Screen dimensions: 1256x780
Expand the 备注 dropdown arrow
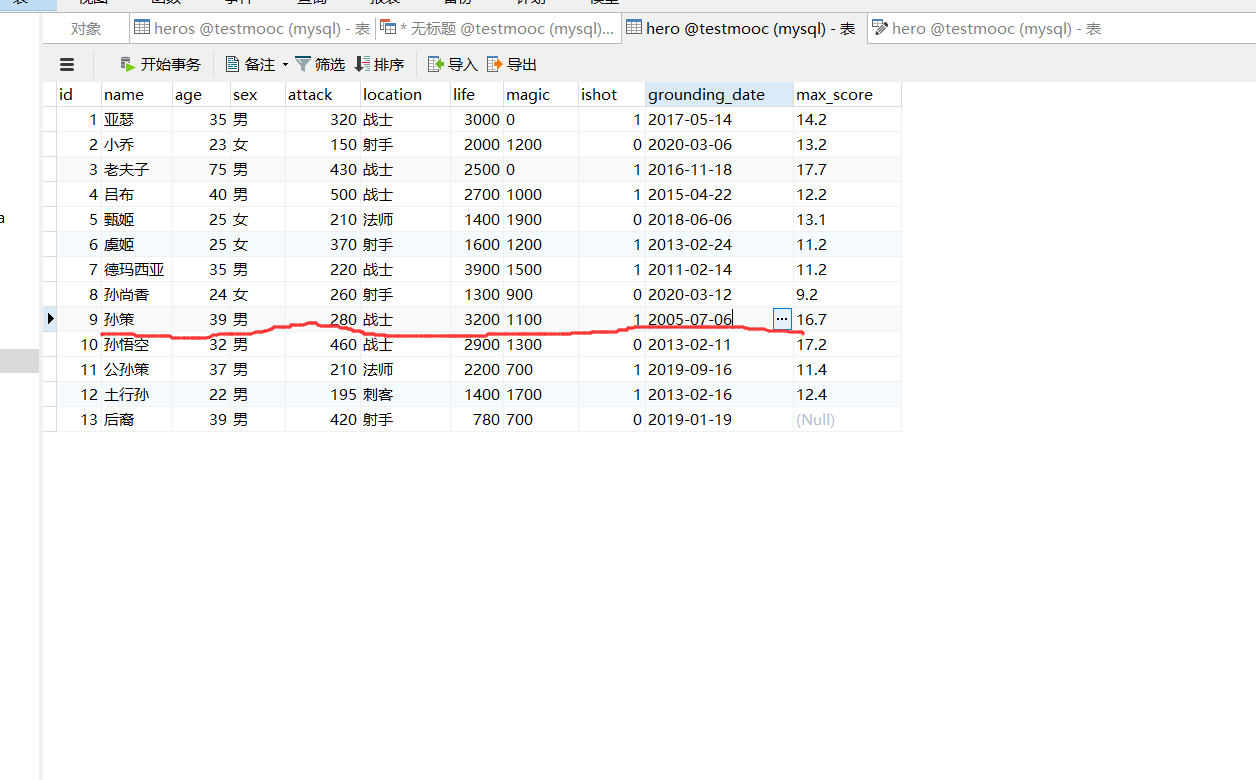click(x=285, y=65)
